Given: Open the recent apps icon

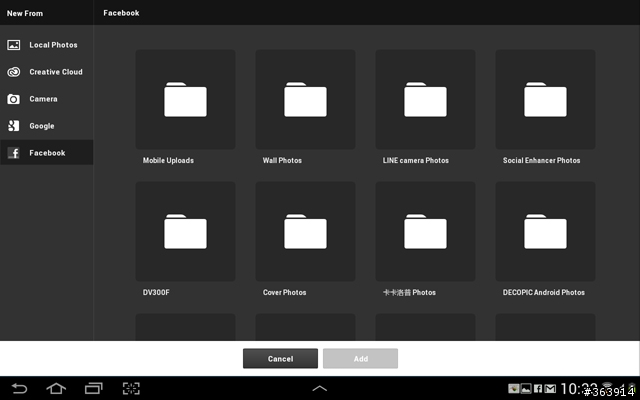Looking at the screenshot, I should (93, 388).
